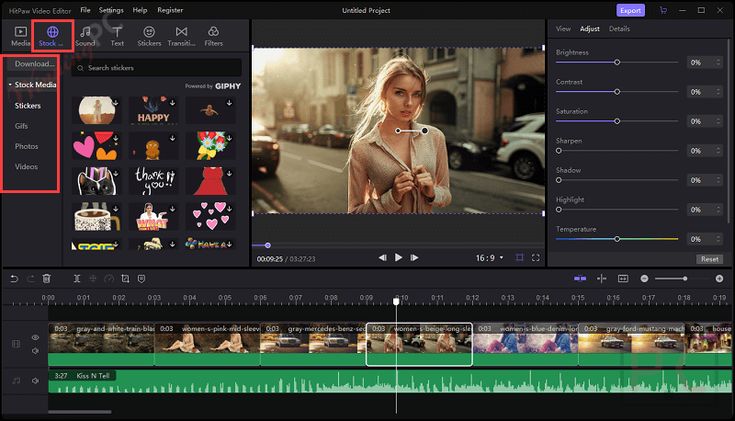Click the split-line icon beside the zoom controls

click(602, 278)
